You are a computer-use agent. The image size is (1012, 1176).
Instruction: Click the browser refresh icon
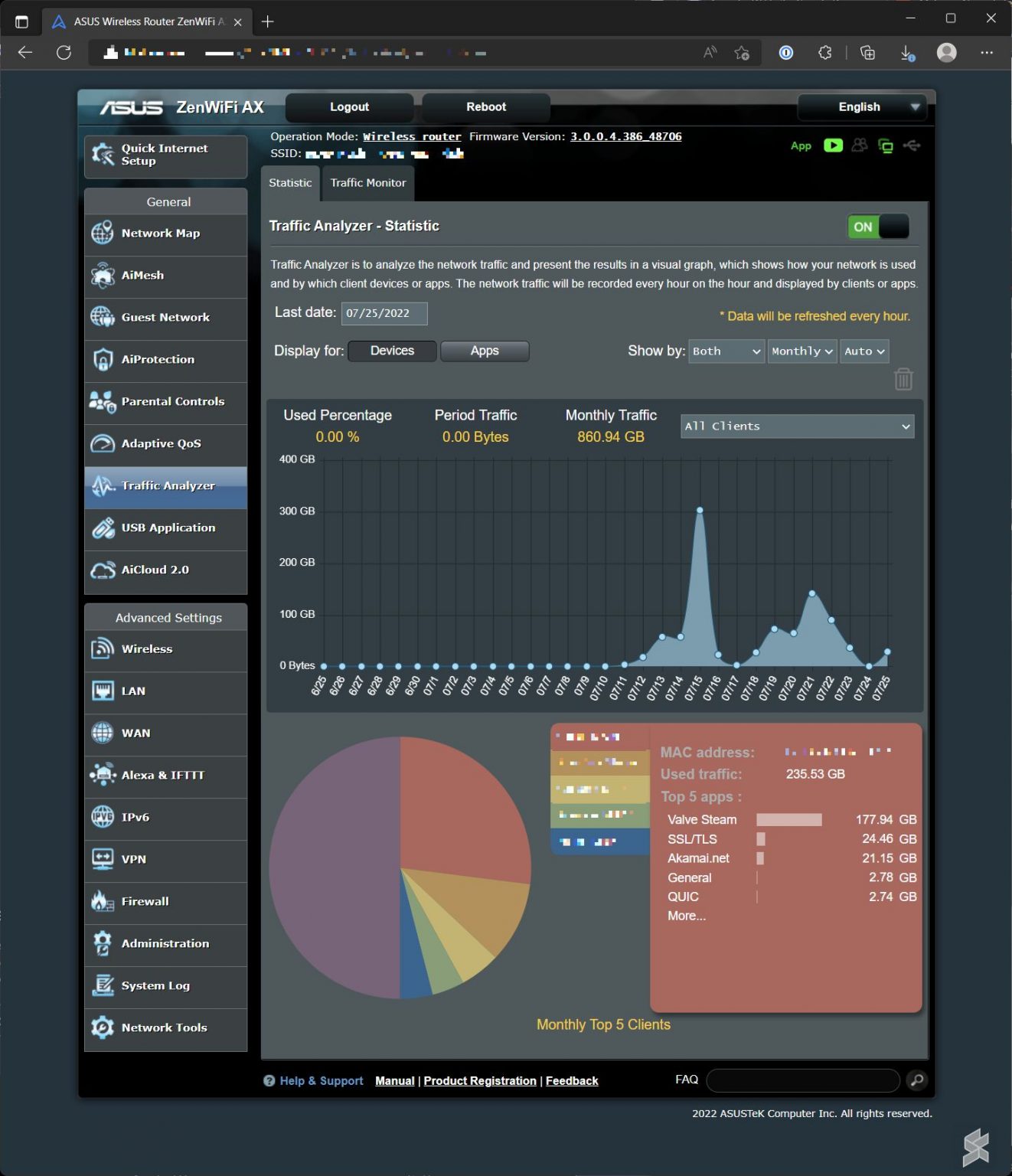click(64, 53)
